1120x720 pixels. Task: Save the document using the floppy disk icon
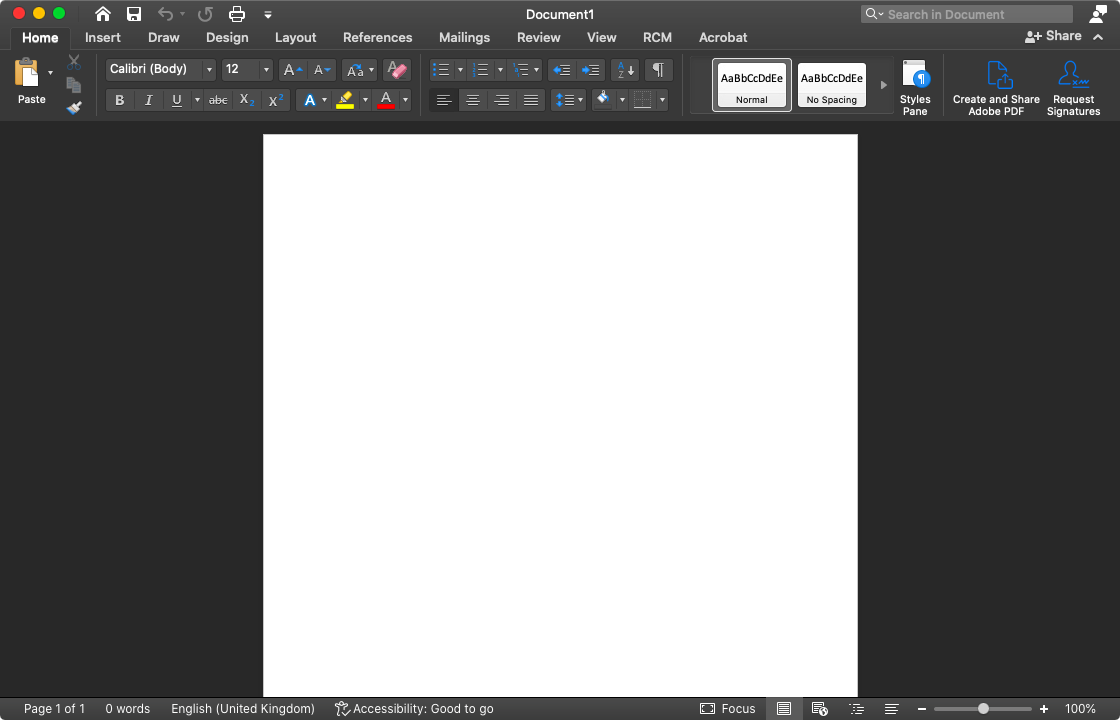pyautogui.click(x=134, y=14)
